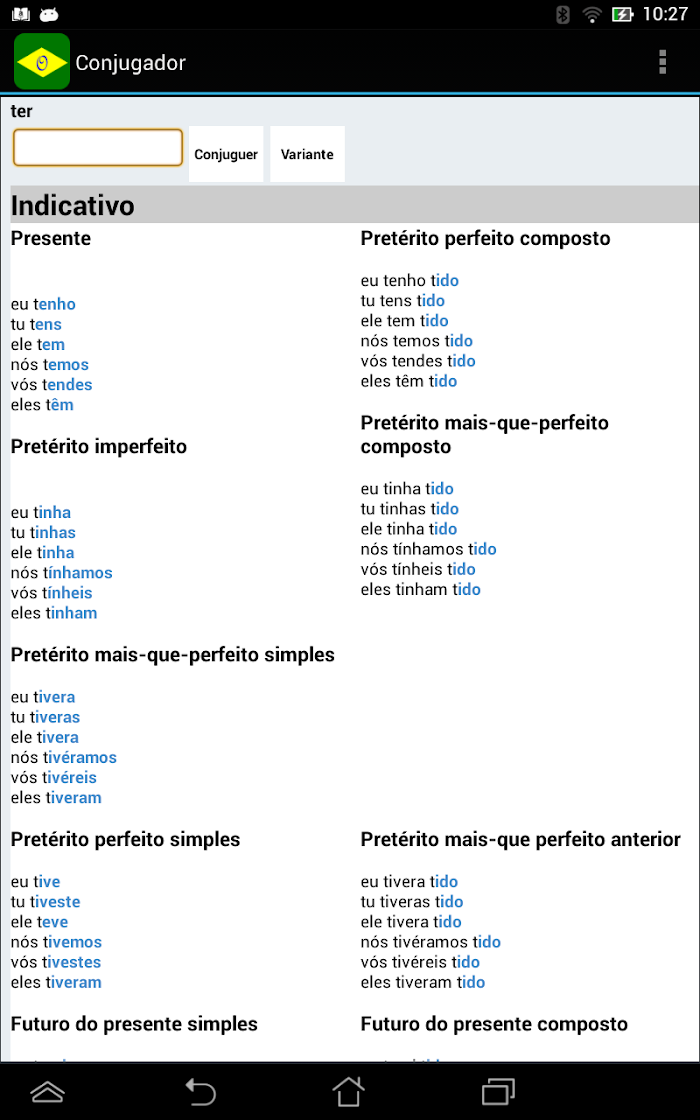The image size is (700, 1120).
Task: Click the Conjuguer button
Action: point(226,154)
